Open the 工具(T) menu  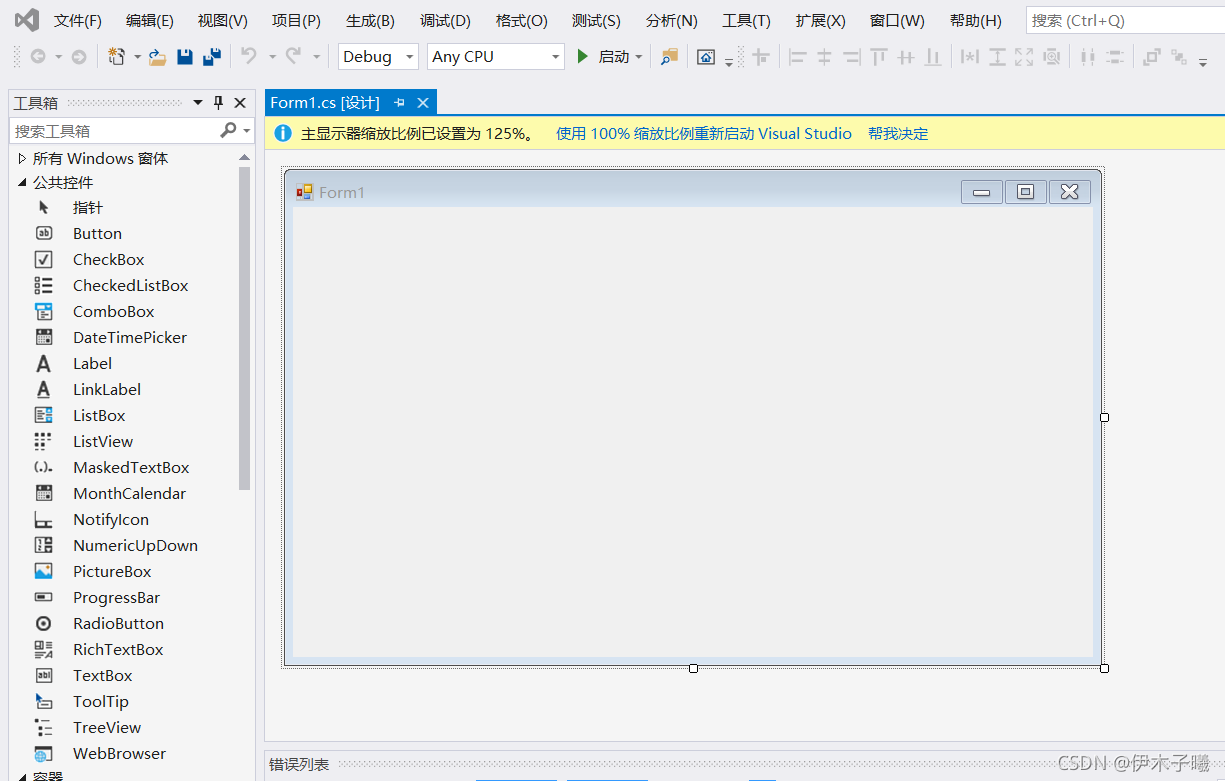click(x=746, y=20)
